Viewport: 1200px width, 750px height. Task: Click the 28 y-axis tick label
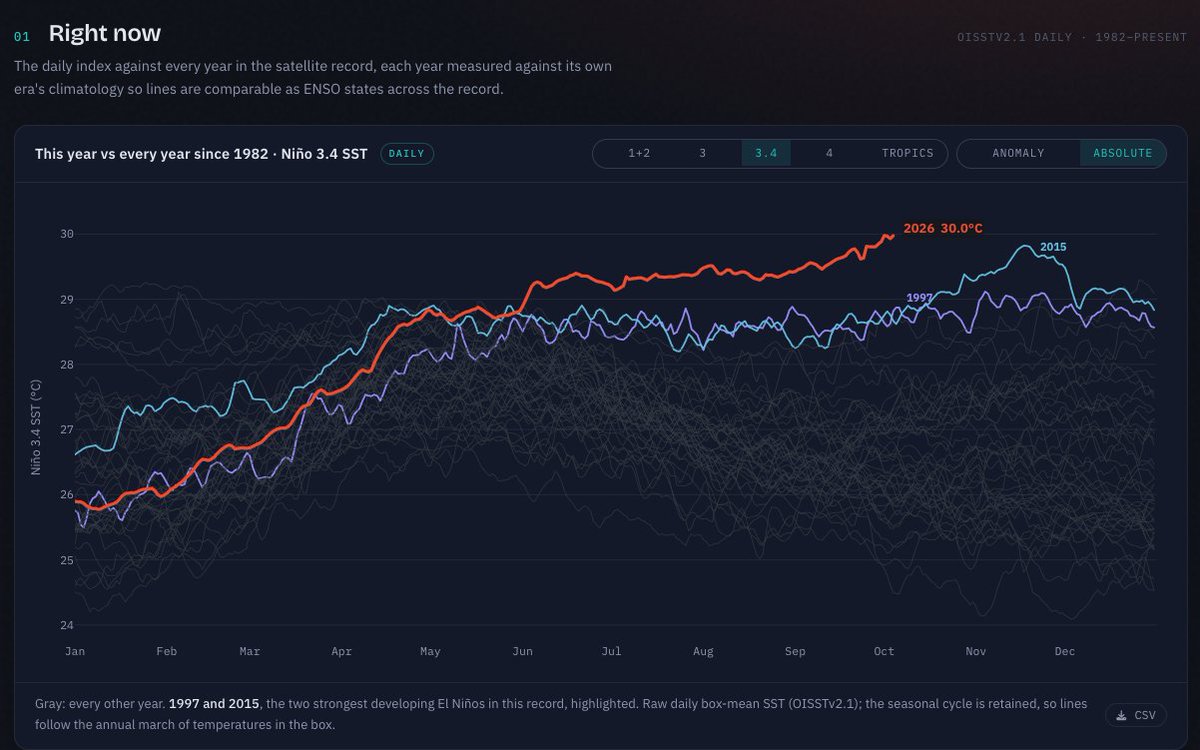pos(67,364)
